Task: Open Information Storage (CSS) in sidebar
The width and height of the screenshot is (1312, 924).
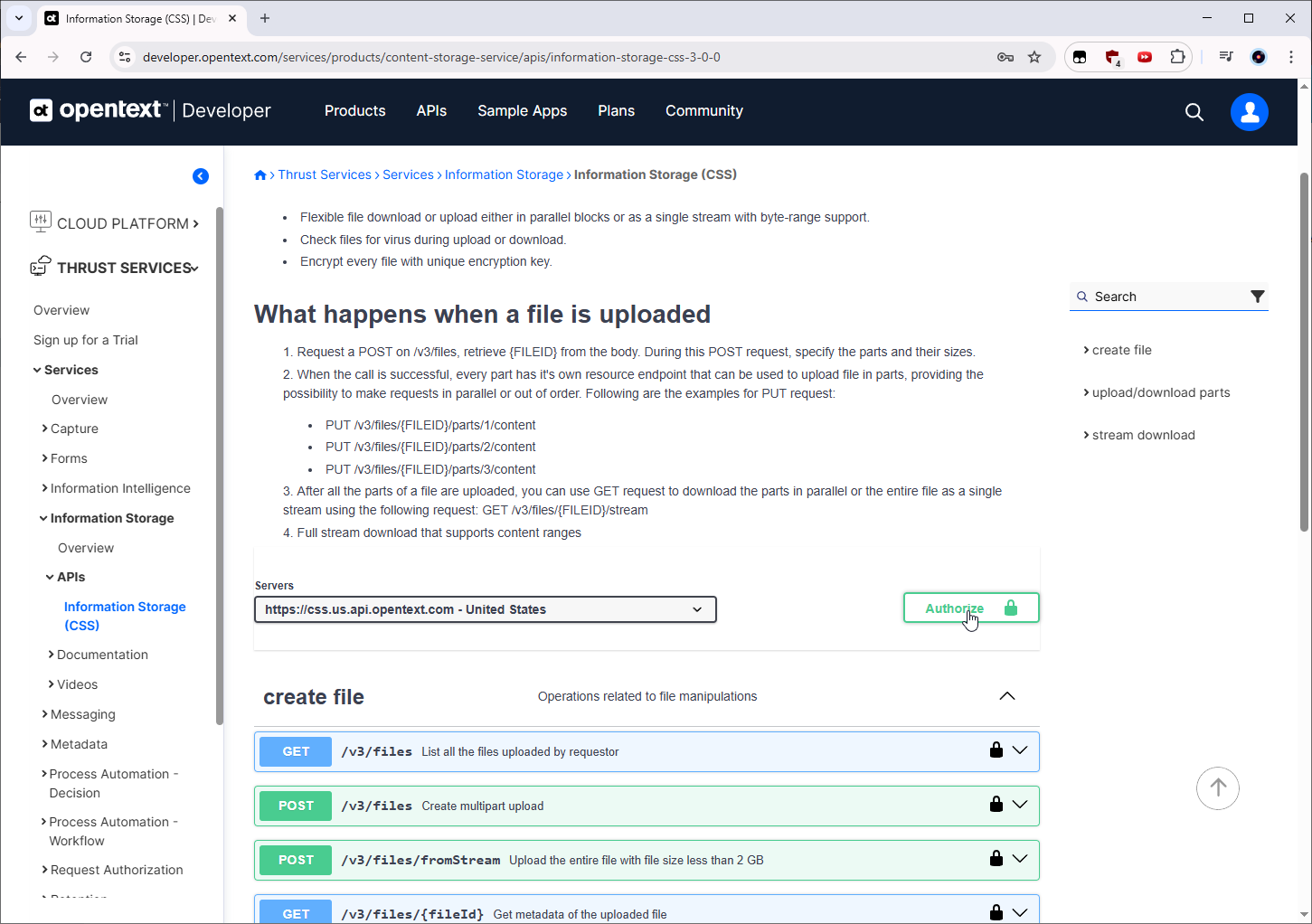Action: pos(125,616)
